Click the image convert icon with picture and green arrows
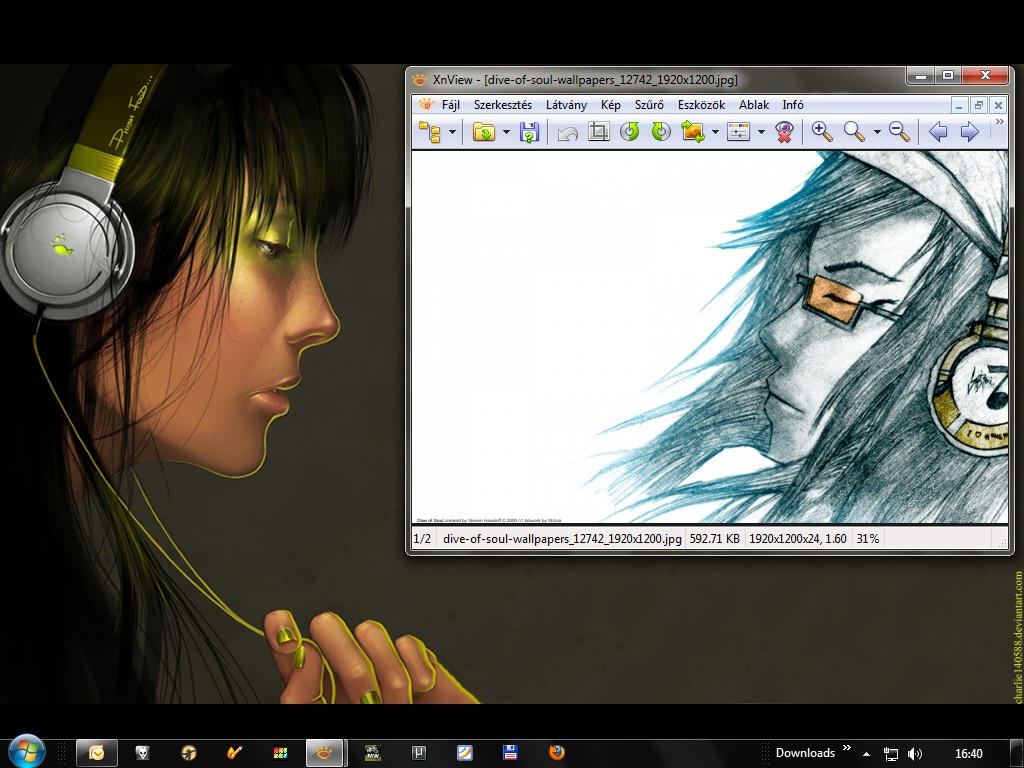The height and width of the screenshot is (768, 1024). [x=693, y=132]
